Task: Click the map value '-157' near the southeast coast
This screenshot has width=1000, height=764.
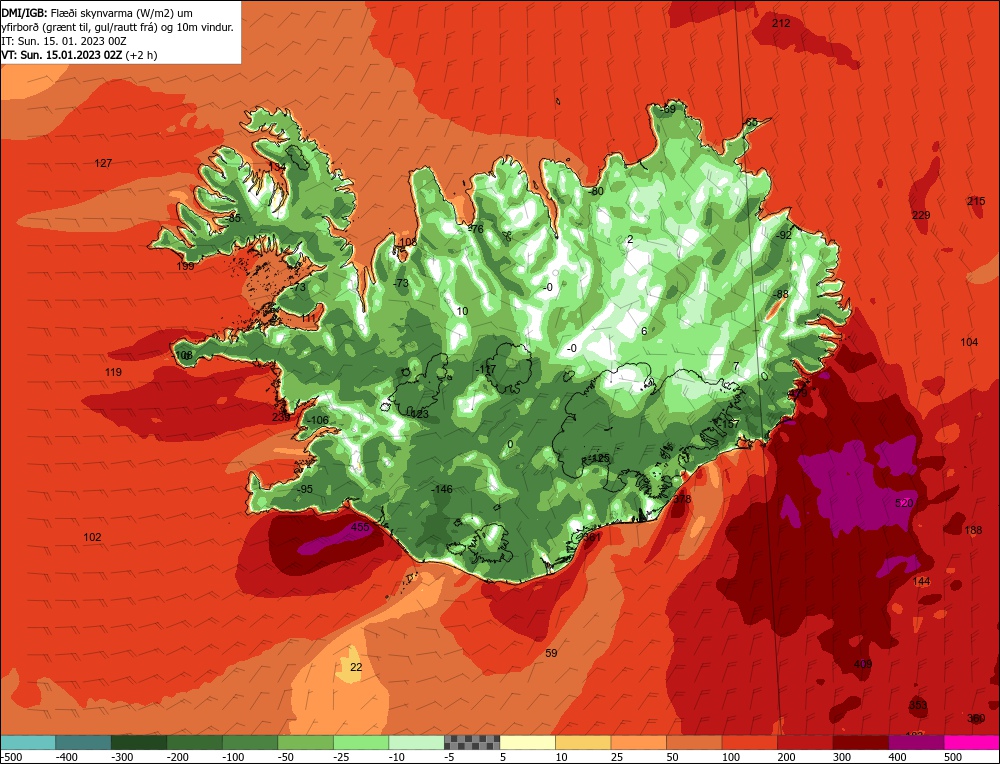Action: pos(729,423)
